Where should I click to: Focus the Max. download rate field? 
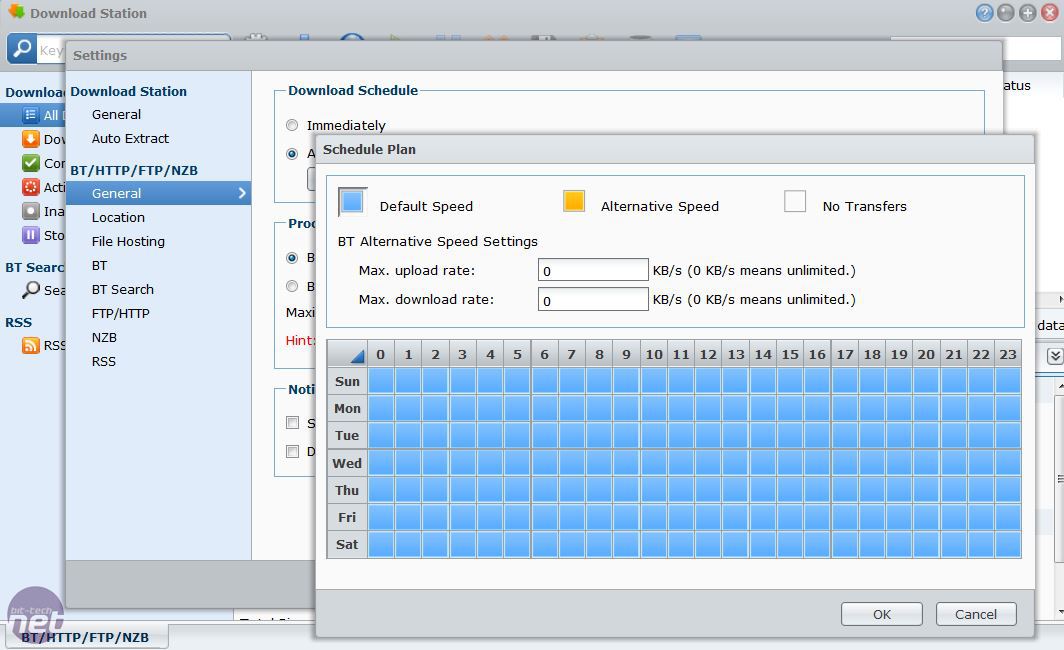(593, 299)
